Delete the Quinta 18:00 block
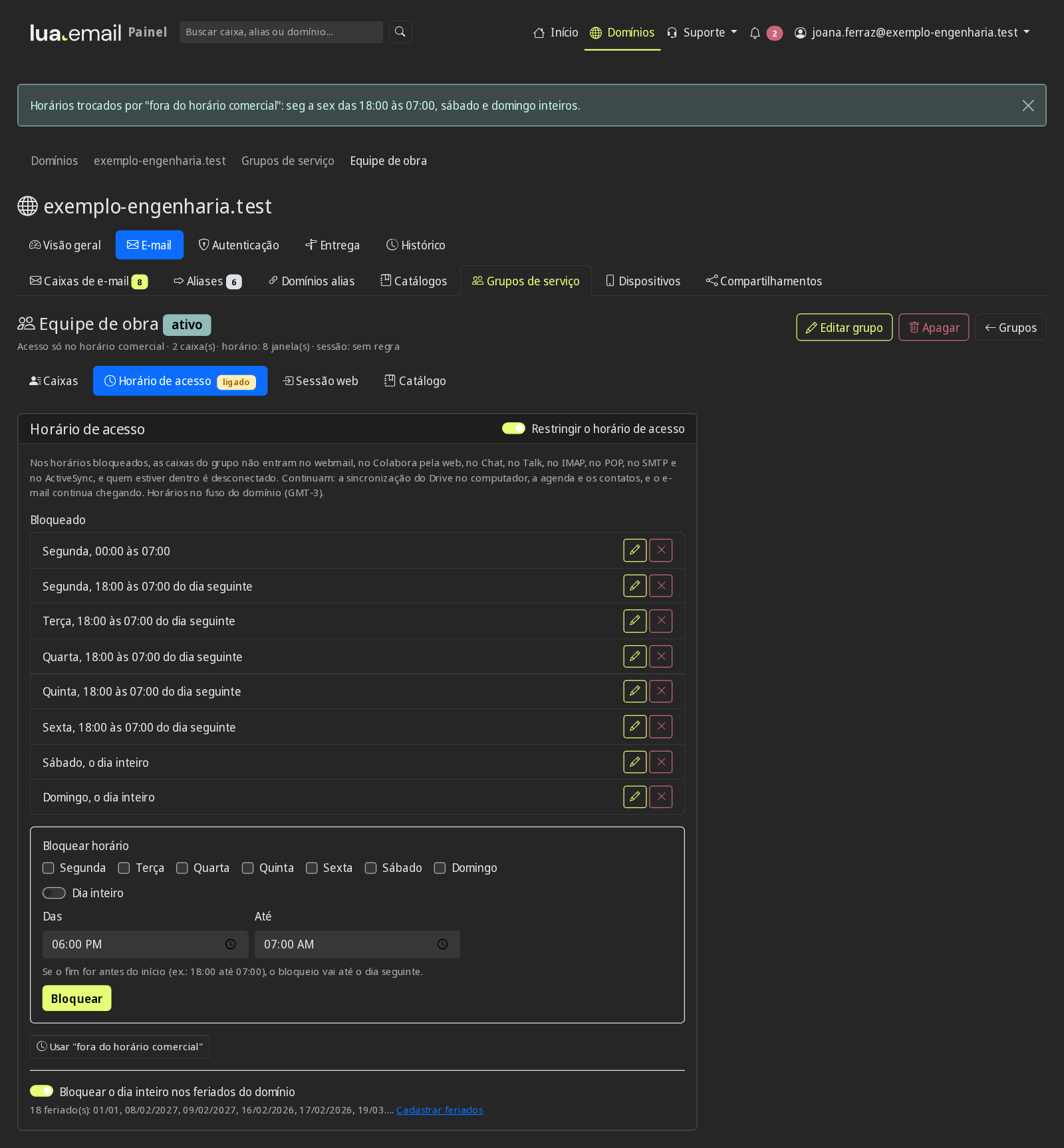This screenshot has height=1148, width=1064. [x=661, y=692]
